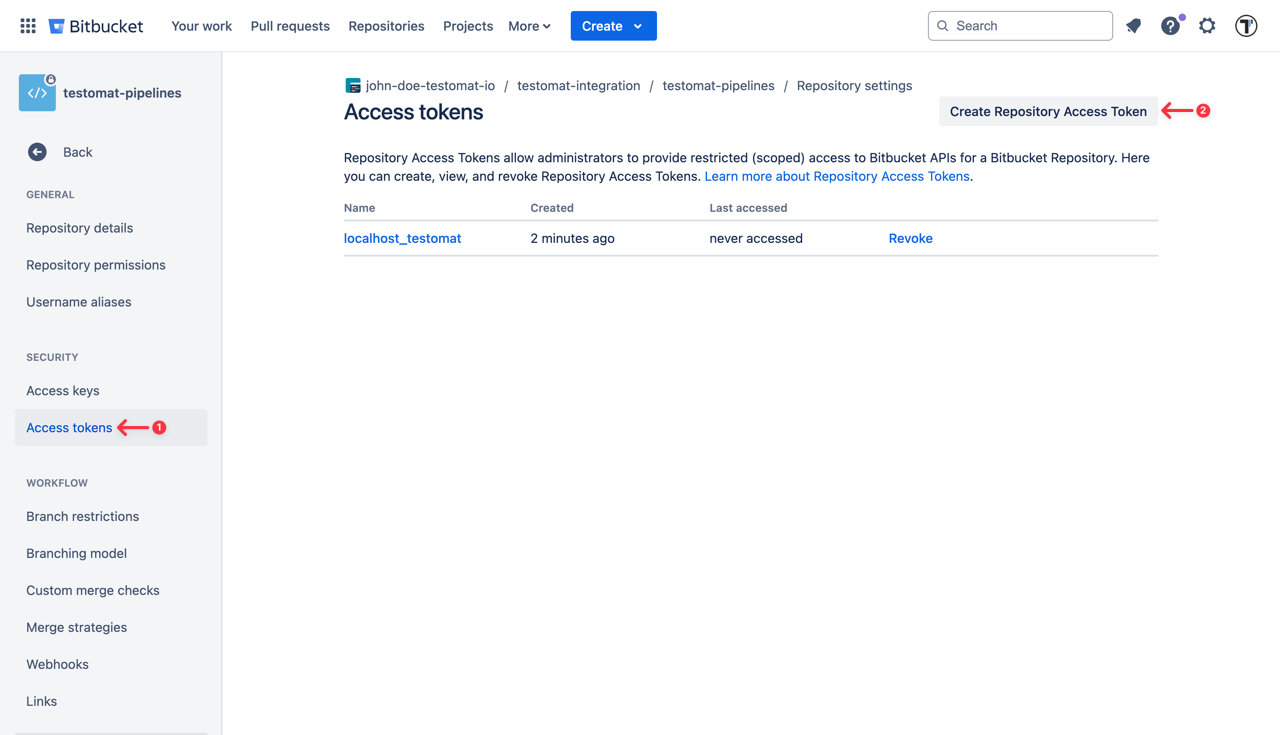The image size is (1280, 735).
Task: Open Pull requests in top nav
Action: pos(290,26)
